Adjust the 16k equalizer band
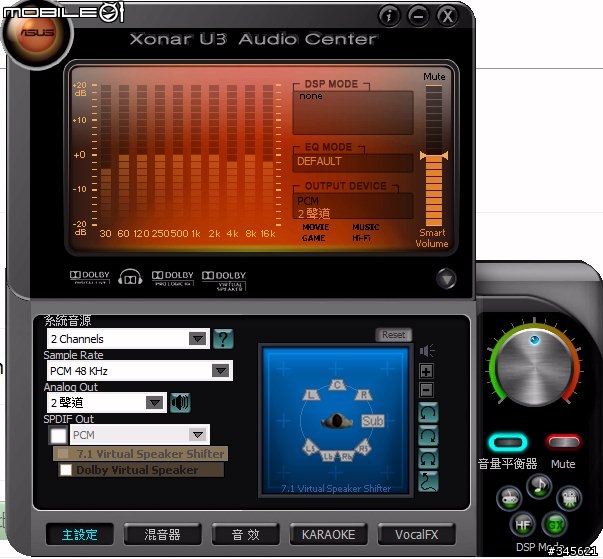Image resolution: width=603 pixels, height=559 pixels. pyautogui.click(x=268, y=154)
